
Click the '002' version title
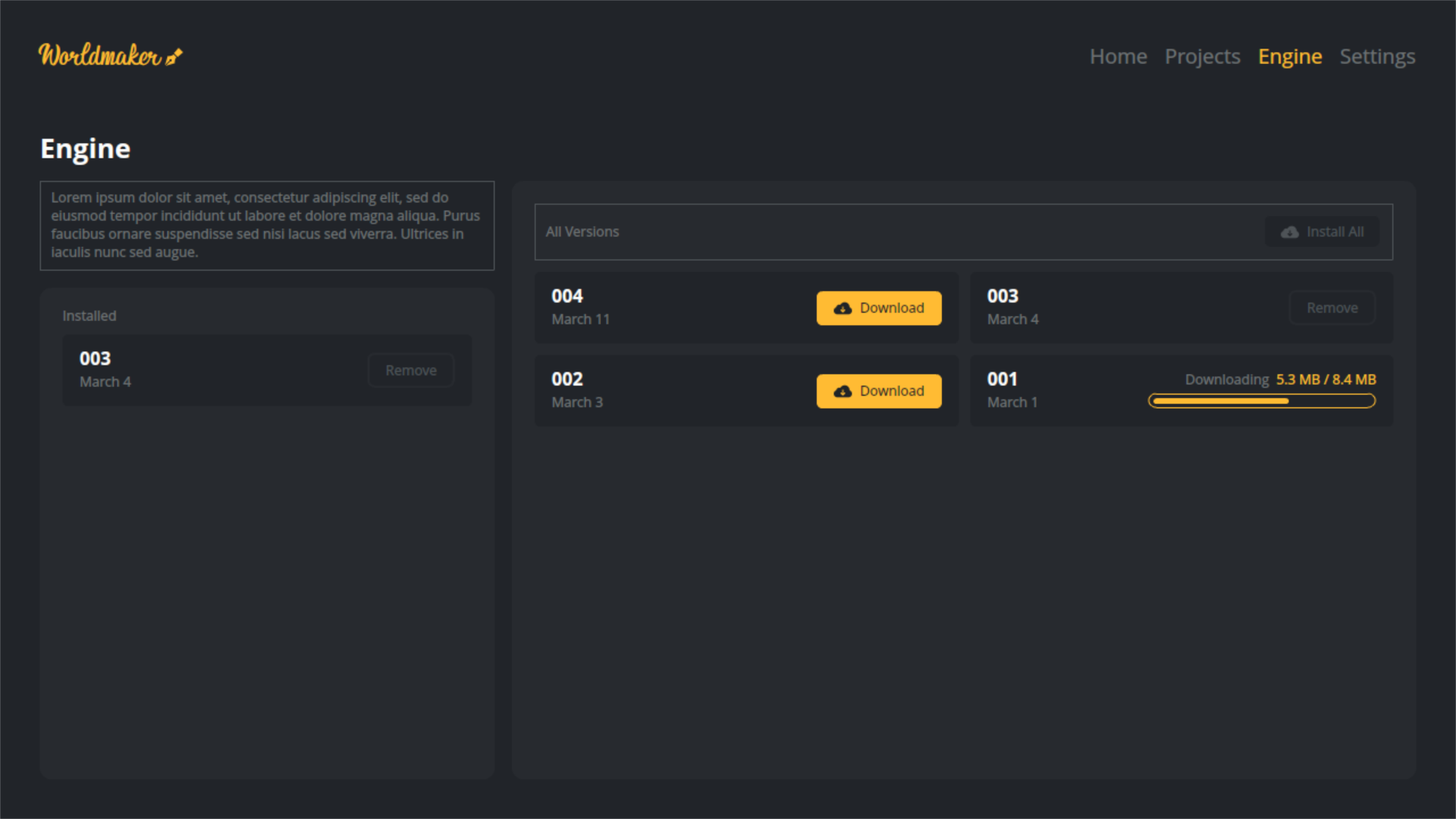pyautogui.click(x=567, y=379)
